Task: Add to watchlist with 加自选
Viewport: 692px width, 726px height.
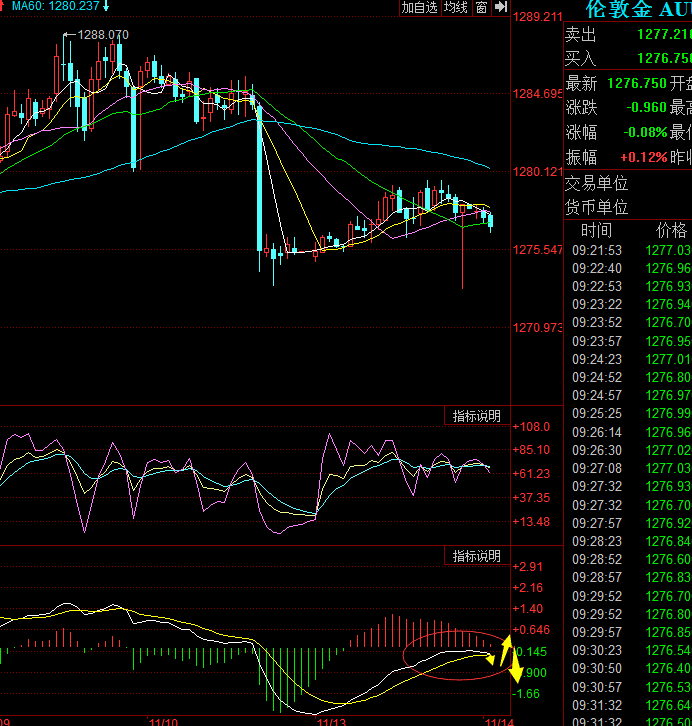Action: click(x=420, y=7)
